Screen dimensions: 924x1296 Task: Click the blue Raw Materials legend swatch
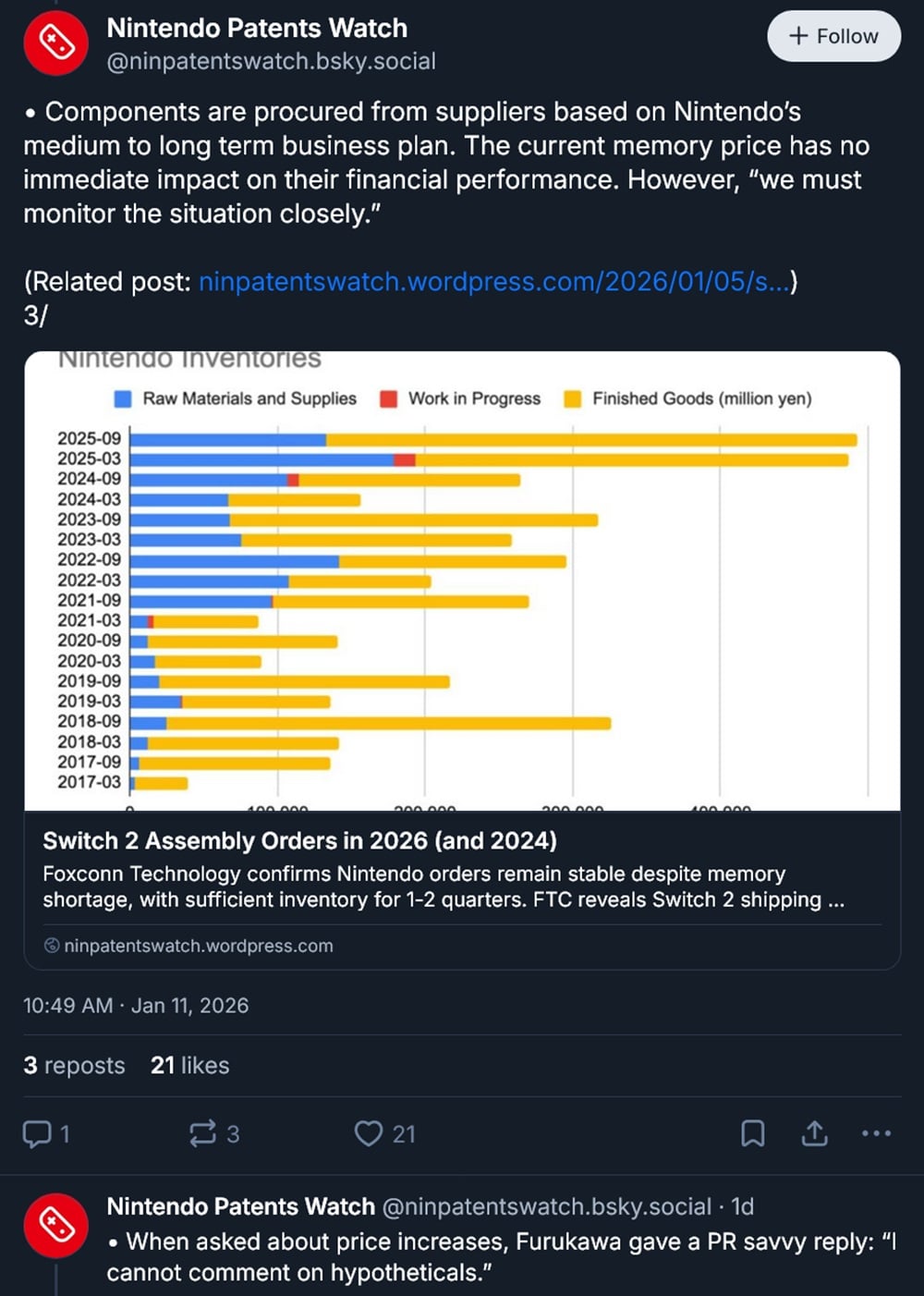[x=123, y=398]
